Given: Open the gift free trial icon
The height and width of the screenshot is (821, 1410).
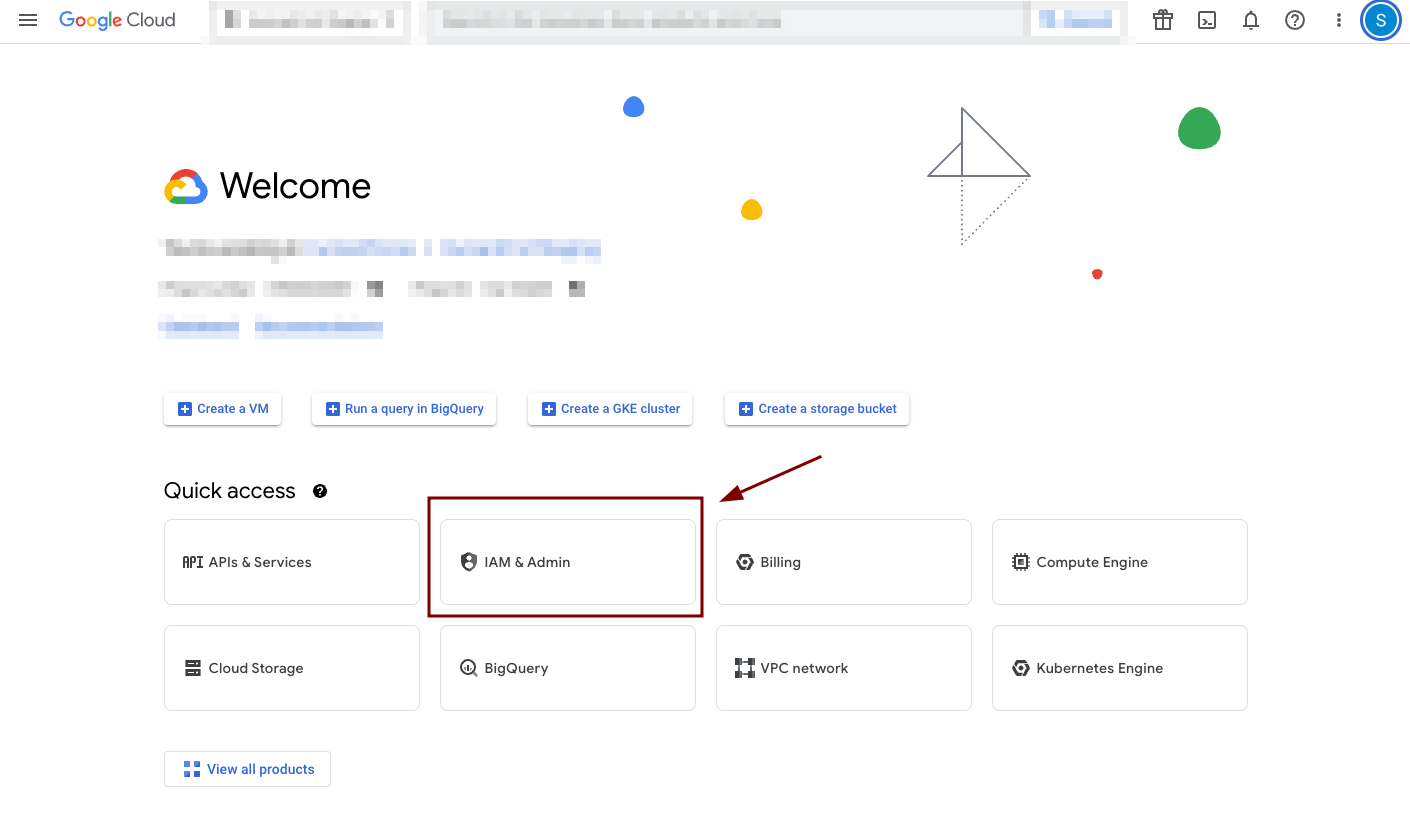Looking at the screenshot, I should 1162,20.
